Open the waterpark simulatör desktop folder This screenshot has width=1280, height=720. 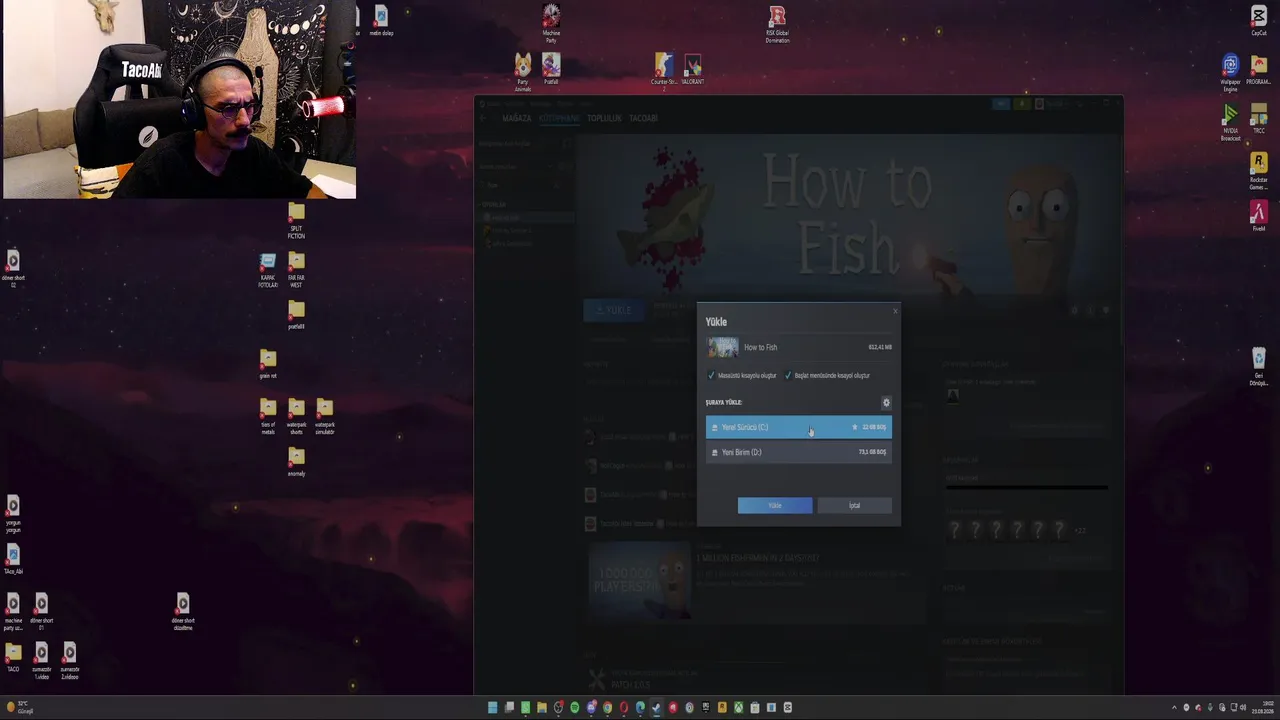(x=324, y=416)
